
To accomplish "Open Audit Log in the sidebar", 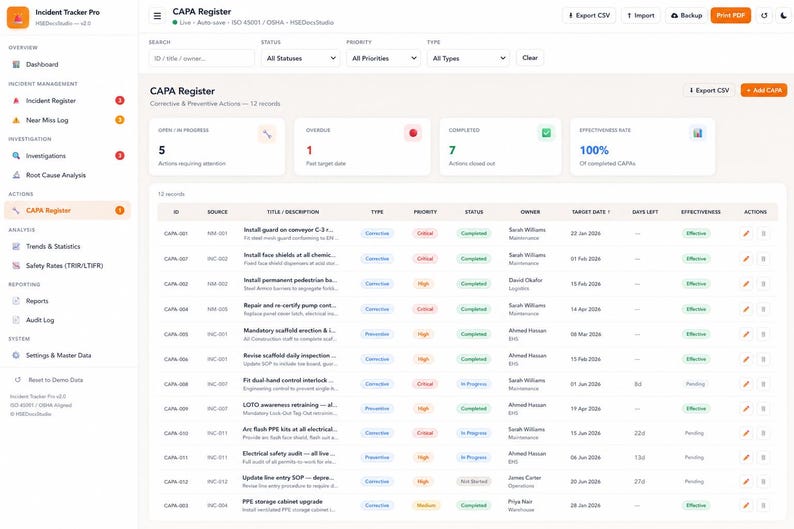I will tap(67, 320).
